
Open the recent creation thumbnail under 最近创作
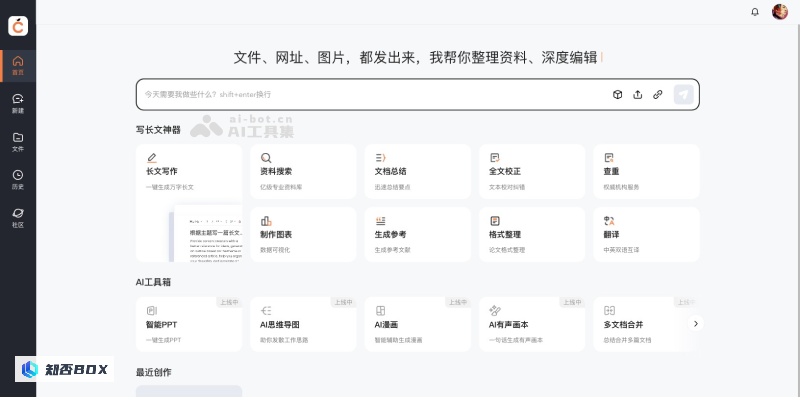pos(189,391)
